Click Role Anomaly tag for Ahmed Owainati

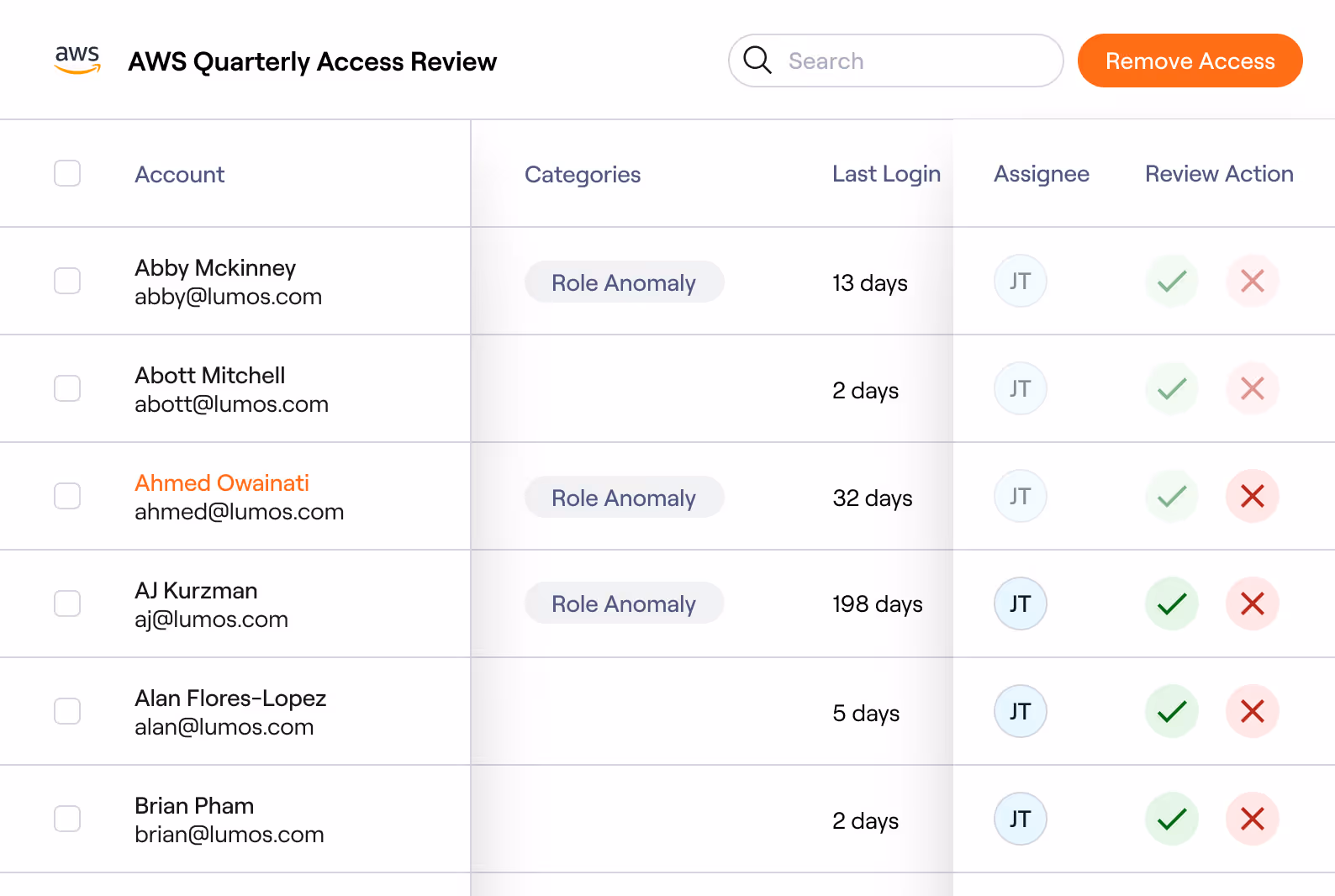coord(624,498)
